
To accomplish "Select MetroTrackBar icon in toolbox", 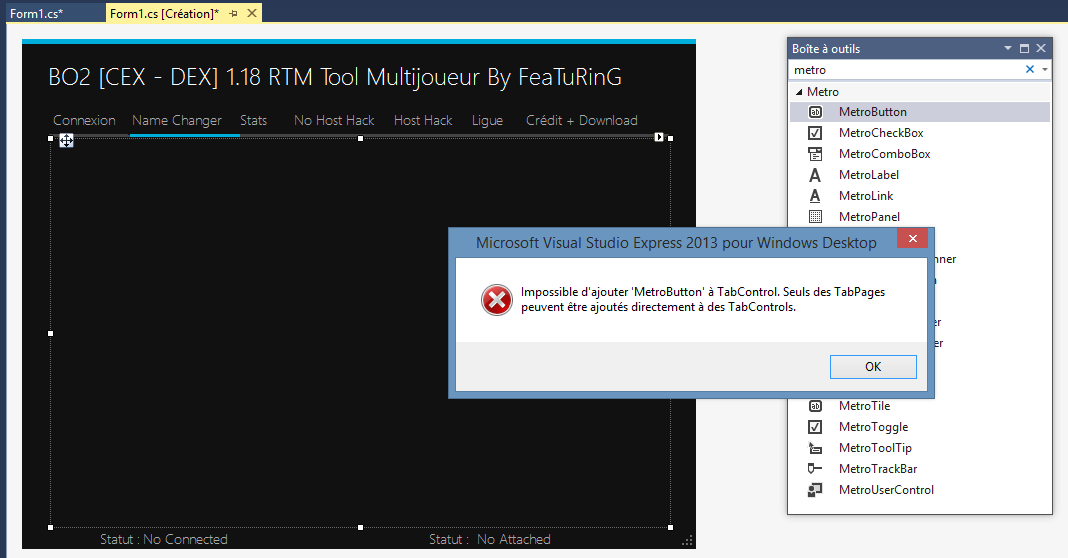I will point(815,469).
